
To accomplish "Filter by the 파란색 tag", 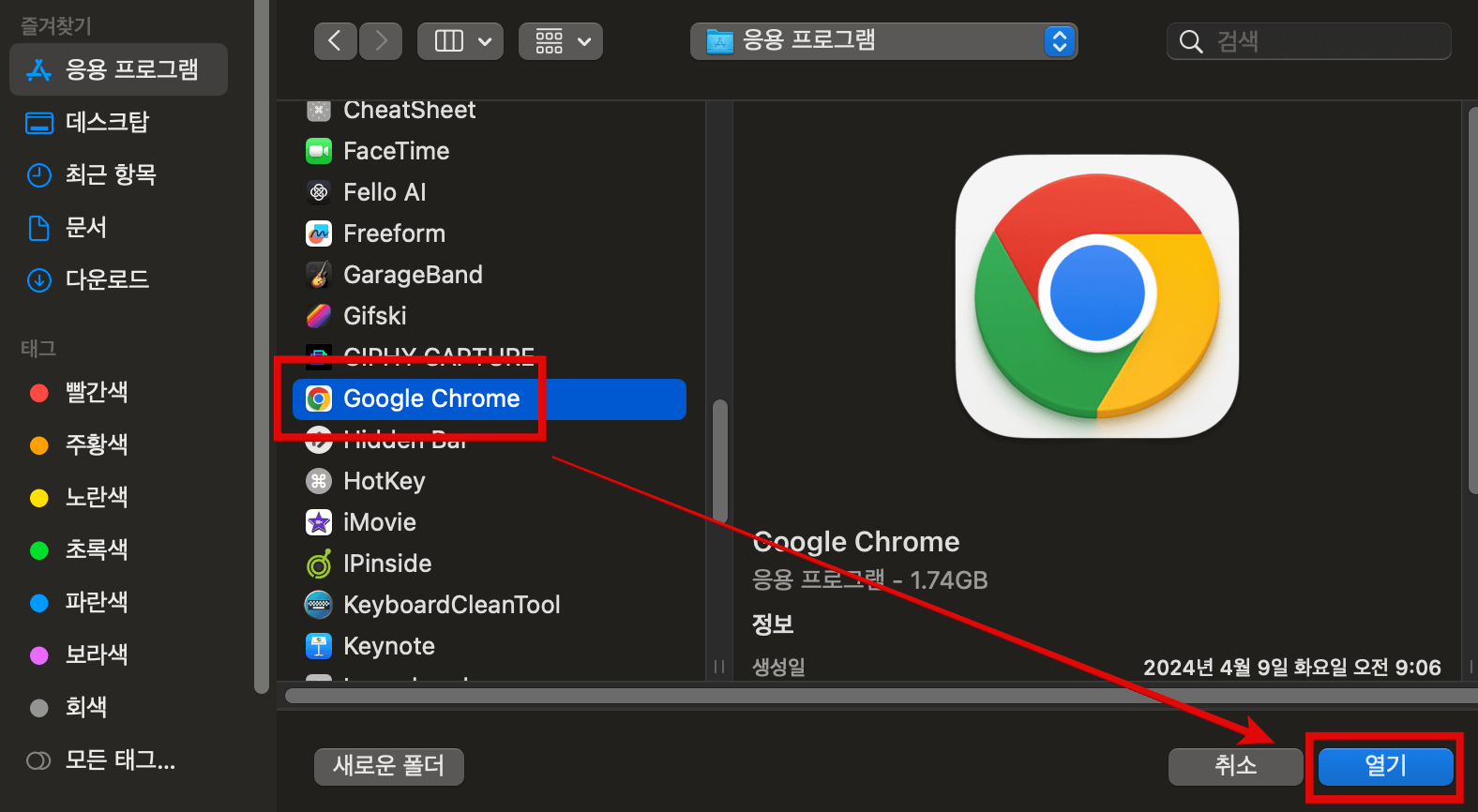I will (118, 602).
